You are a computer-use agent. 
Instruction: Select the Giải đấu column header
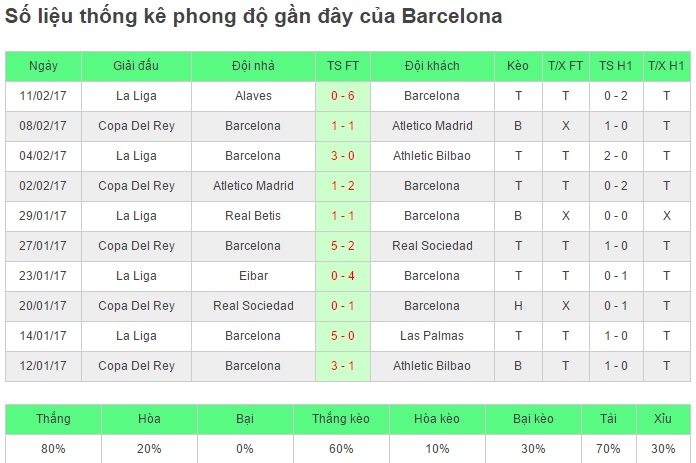(x=136, y=66)
